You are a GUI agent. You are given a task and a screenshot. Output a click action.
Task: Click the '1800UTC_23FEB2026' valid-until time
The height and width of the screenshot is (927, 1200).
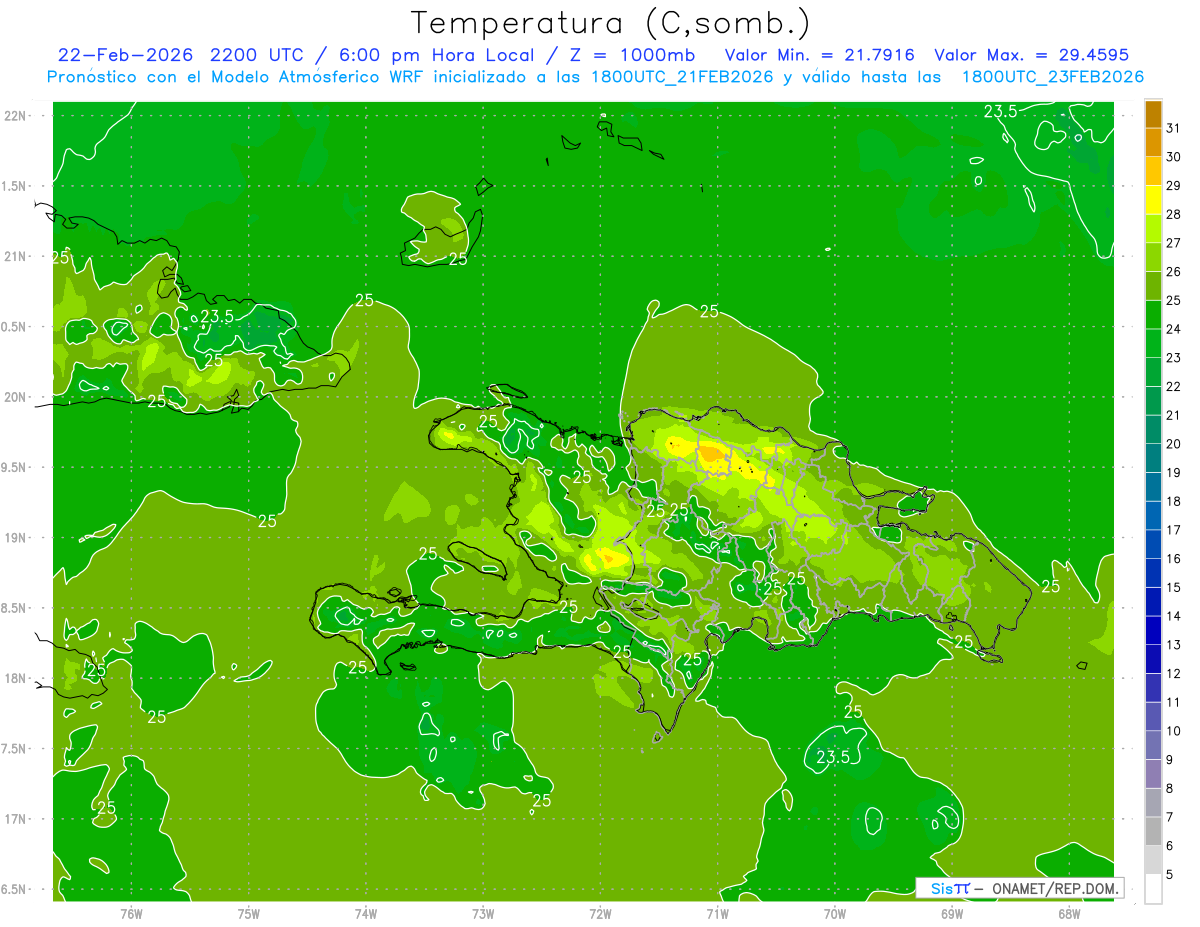pos(1053,76)
